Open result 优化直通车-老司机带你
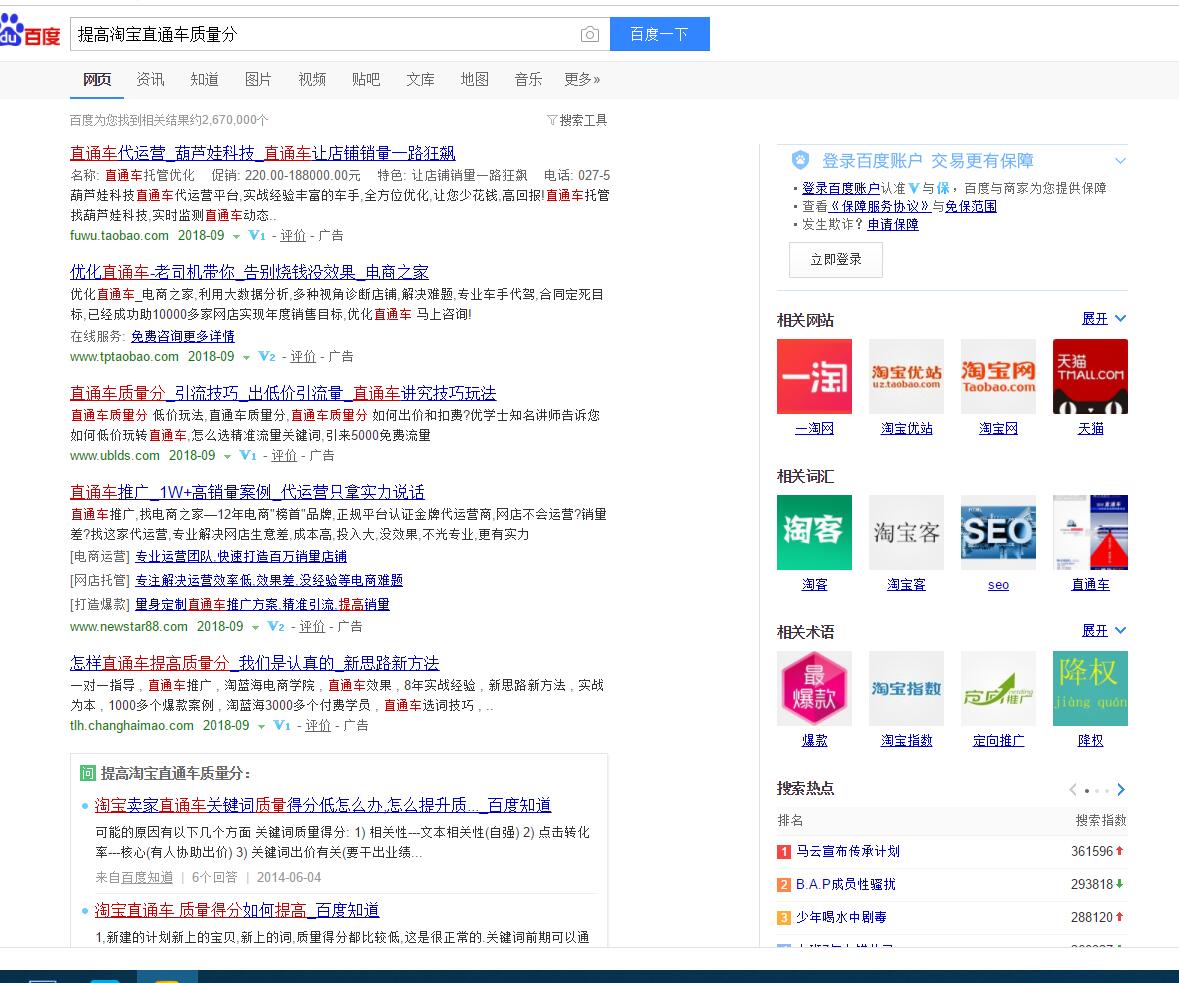This screenshot has height=983, width=1179. (250, 272)
